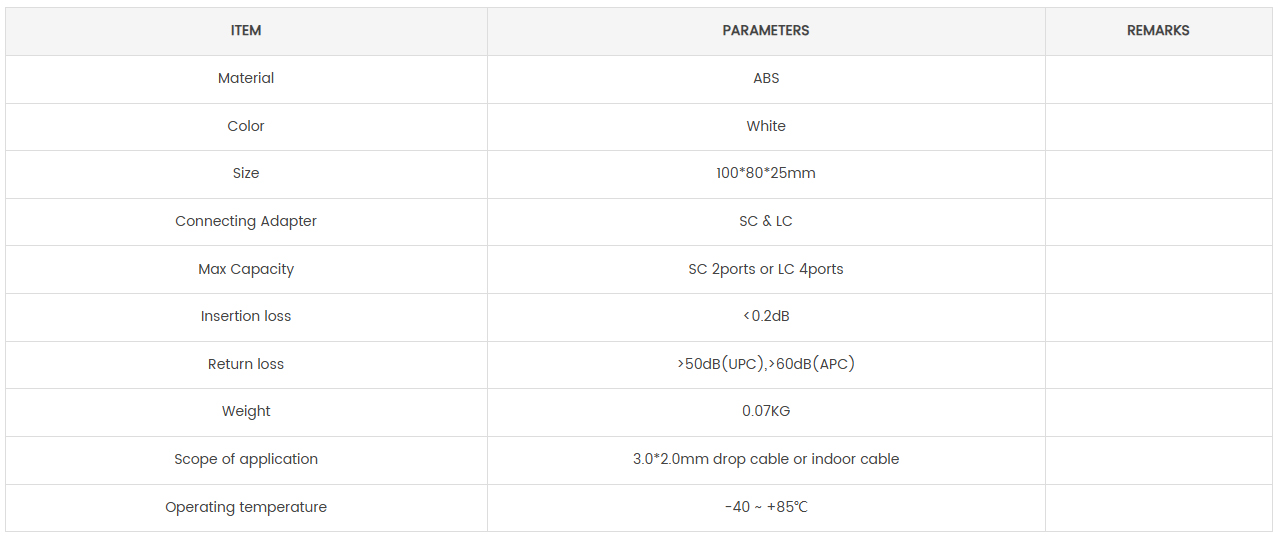The height and width of the screenshot is (537, 1278).
Task: Select the >50dB(UPC),>60dB(APC) value
Action: 766,364
